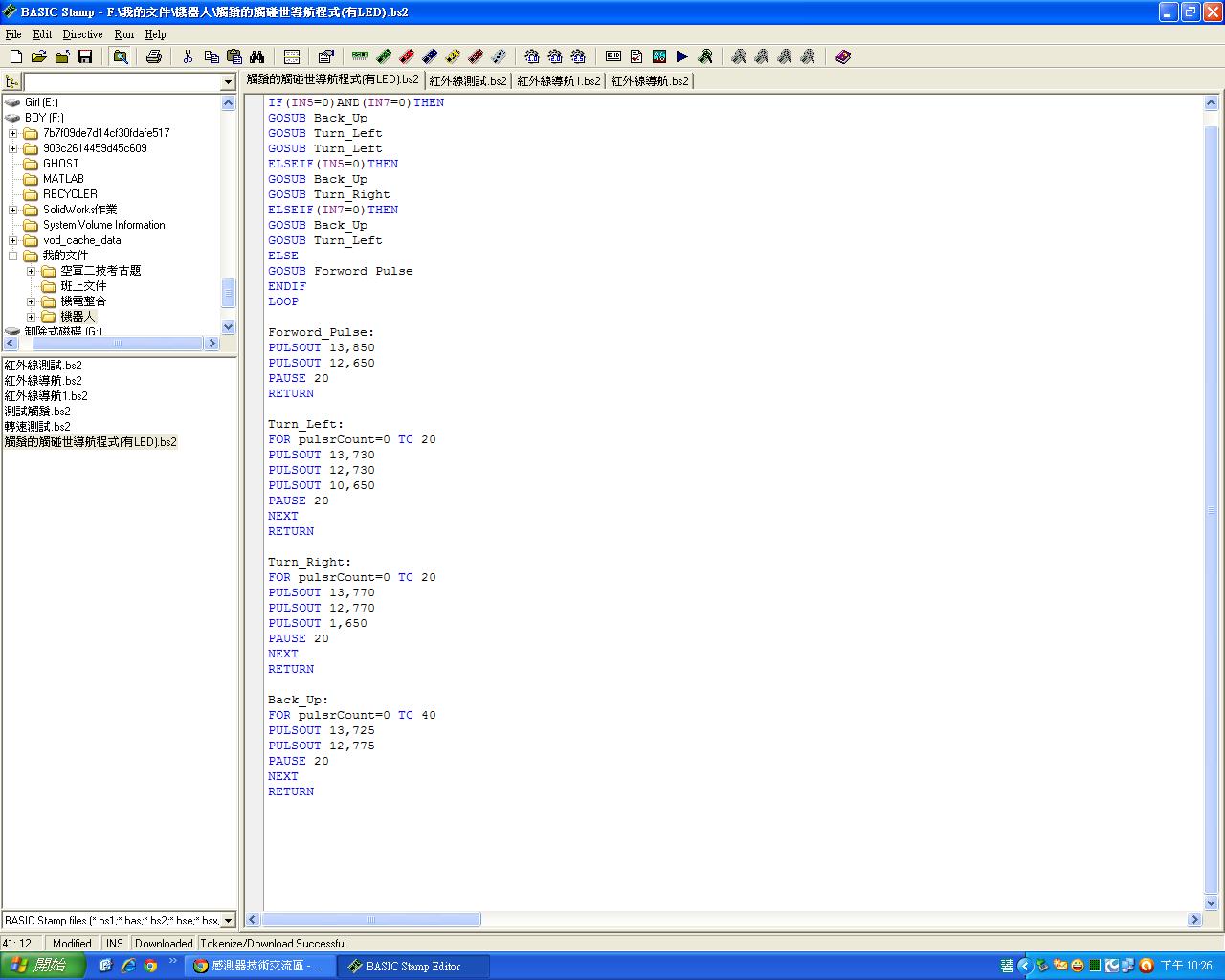The height and width of the screenshot is (980, 1225).
Task: Open the Memory Map icon
Action: point(659,57)
